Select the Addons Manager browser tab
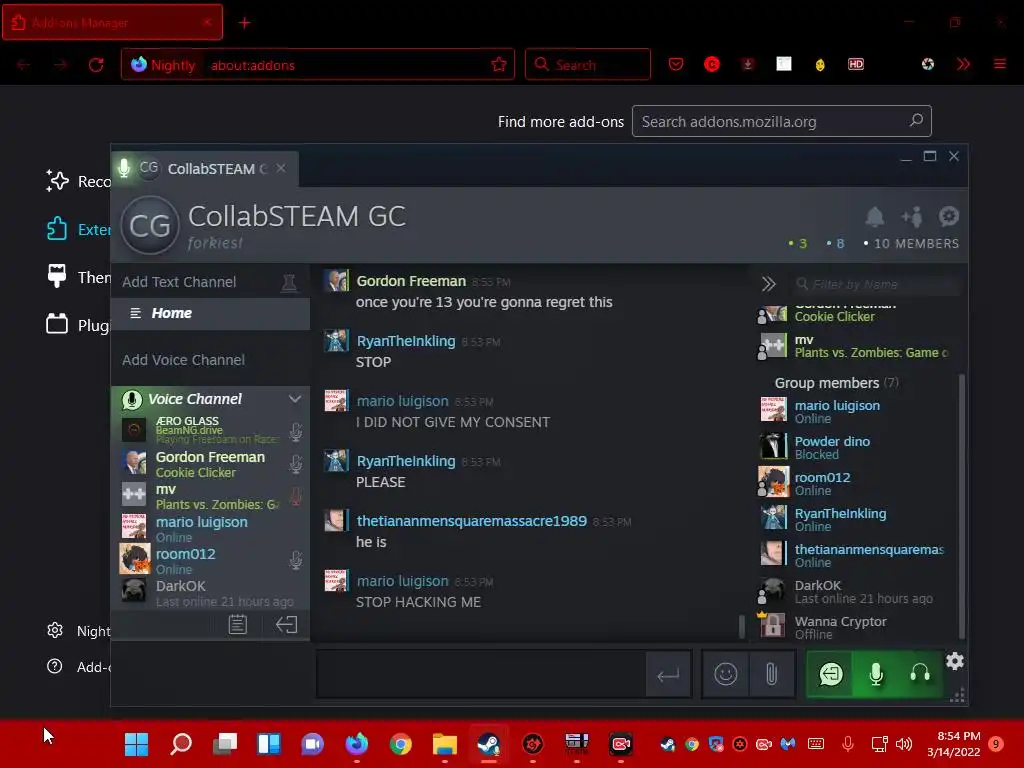This screenshot has height=768, width=1024. coord(112,23)
